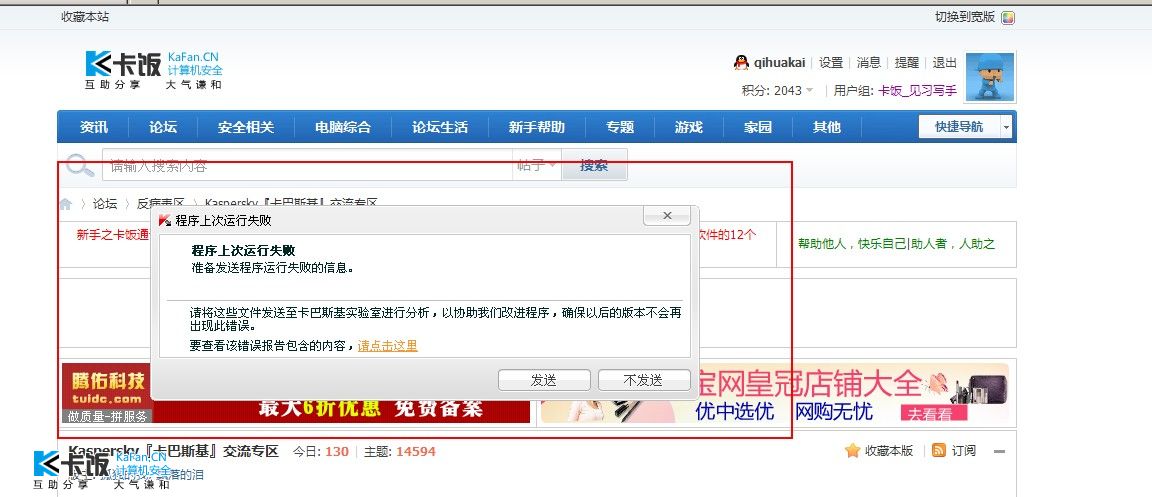
Task: Click the 切换到宽版 link
Action: pyautogui.click(x=965, y=17)
